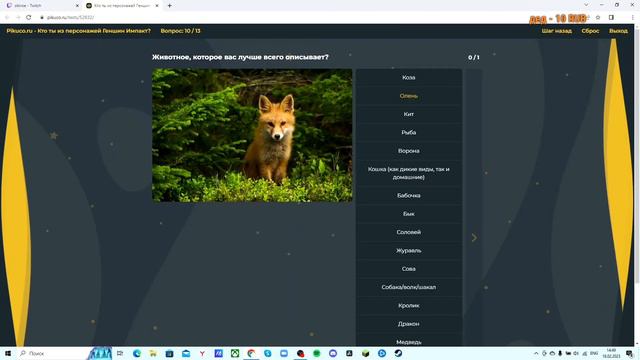The width and height of the screenshot is (640, 360).
Task: Choose the "Дракон" option
Action: (409, 324)
